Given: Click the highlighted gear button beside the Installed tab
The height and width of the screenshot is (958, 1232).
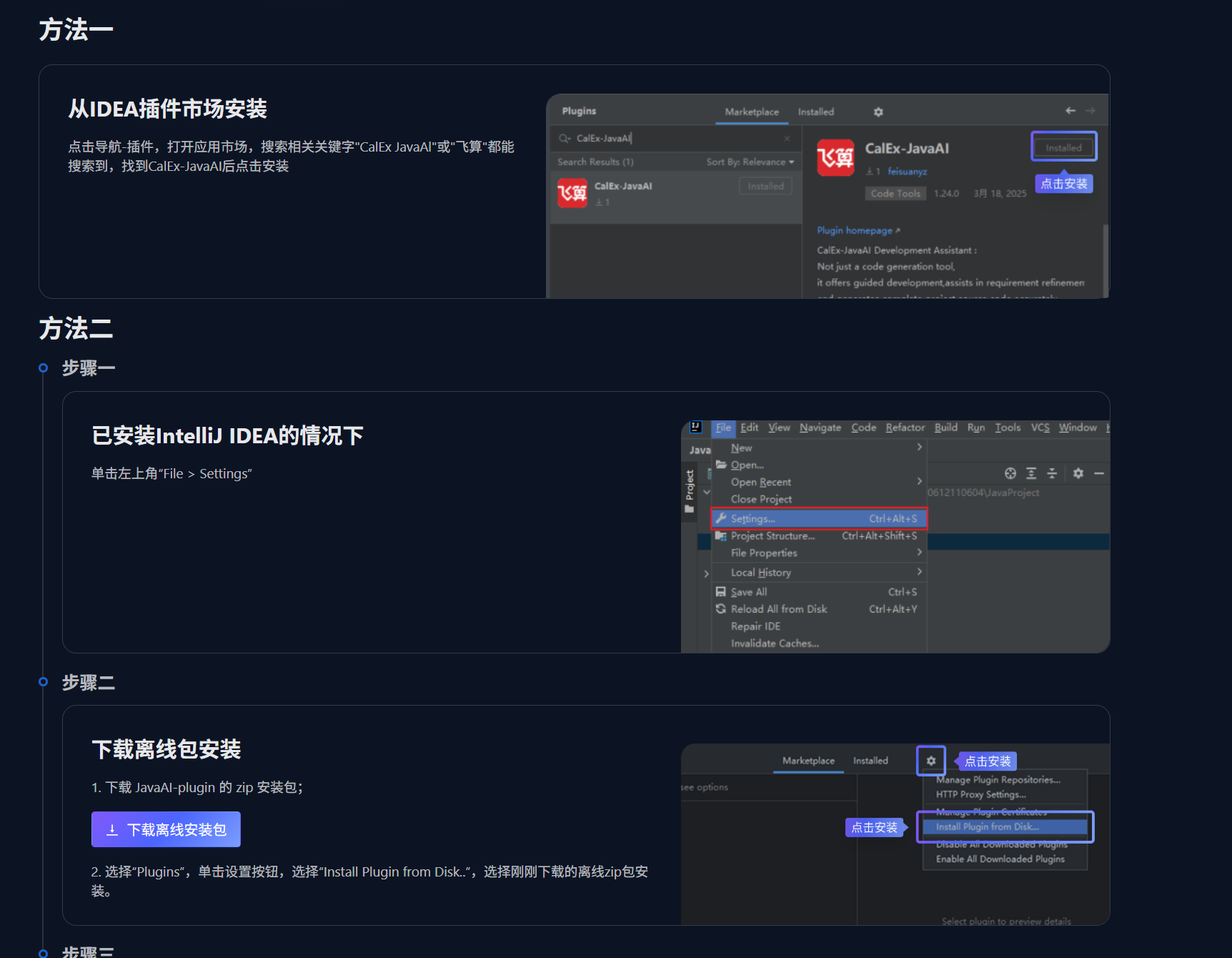Looking at the screenshot, I should pyautogui.click(x=930, y=761).
